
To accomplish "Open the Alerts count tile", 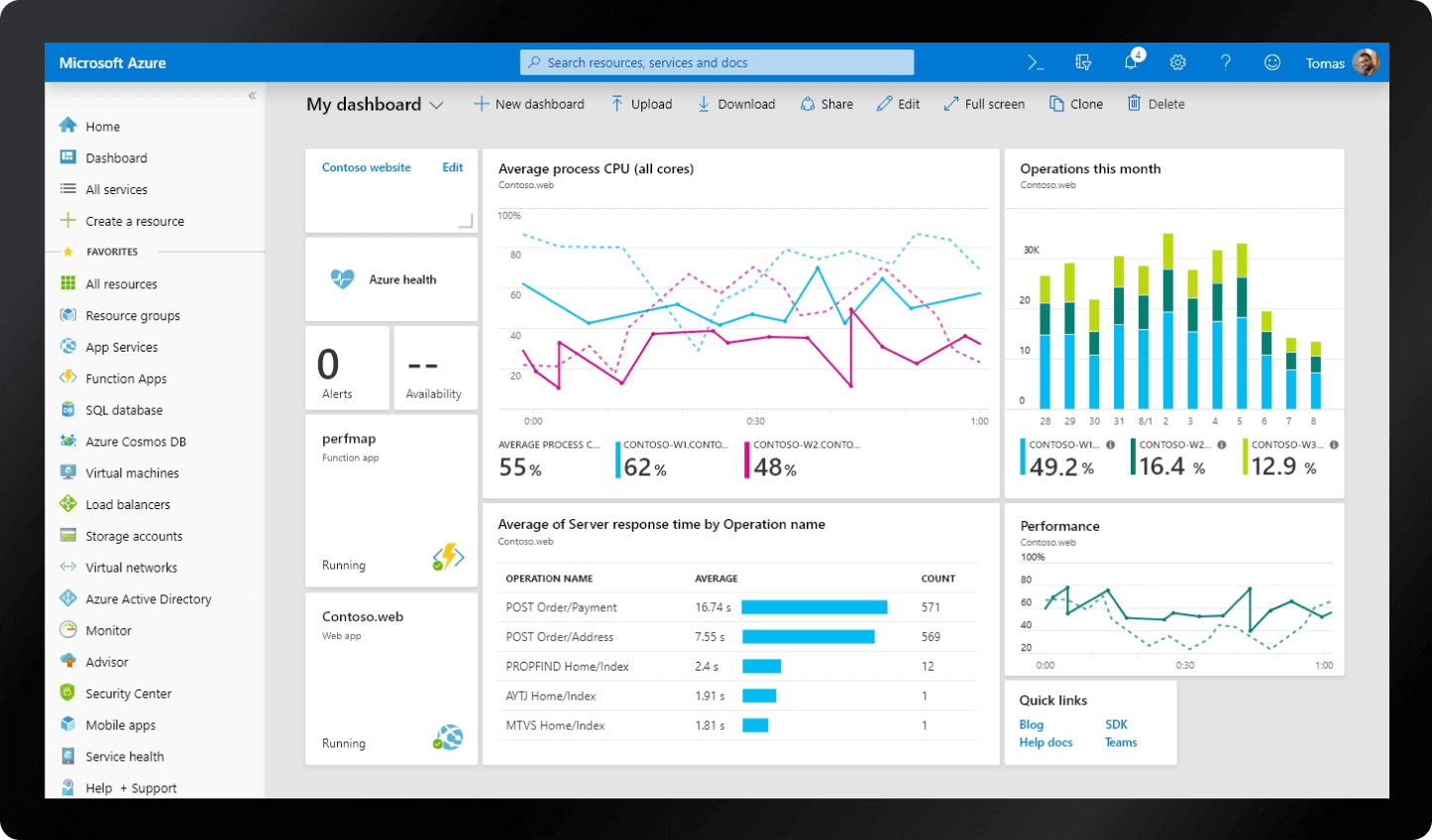I will [347, 368].
